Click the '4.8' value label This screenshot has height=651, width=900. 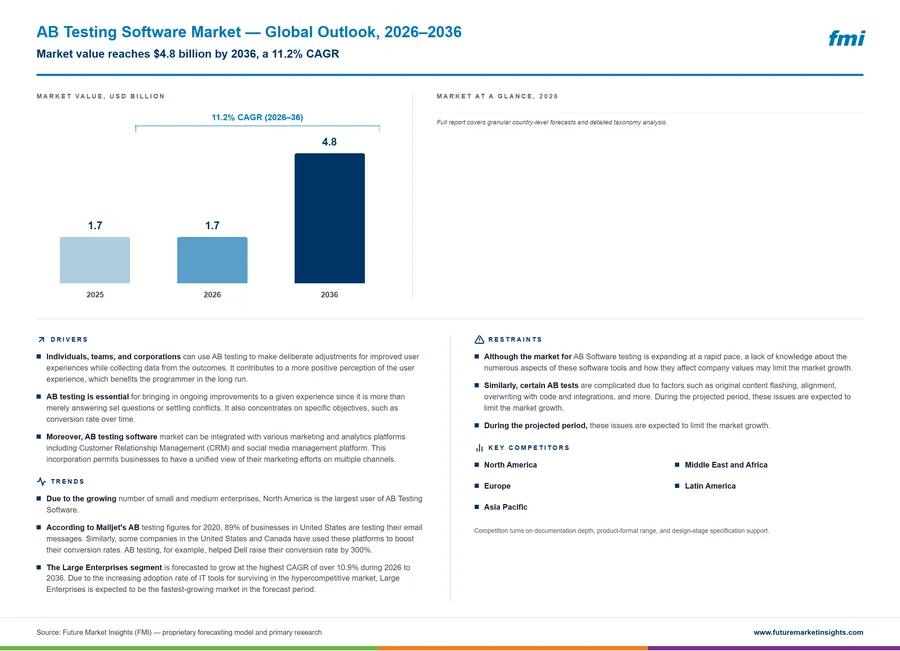(329, 142)
